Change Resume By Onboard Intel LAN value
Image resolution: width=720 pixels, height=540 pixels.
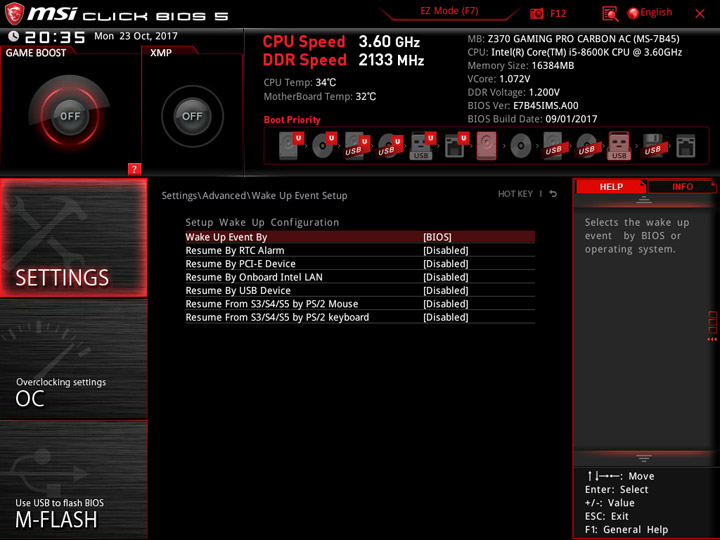click(x=360, y=277)
